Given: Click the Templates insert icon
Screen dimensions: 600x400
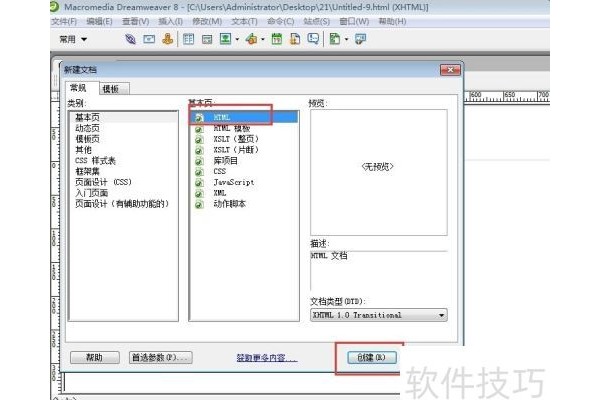Looking at the screenshot, I should coord(335,39).
